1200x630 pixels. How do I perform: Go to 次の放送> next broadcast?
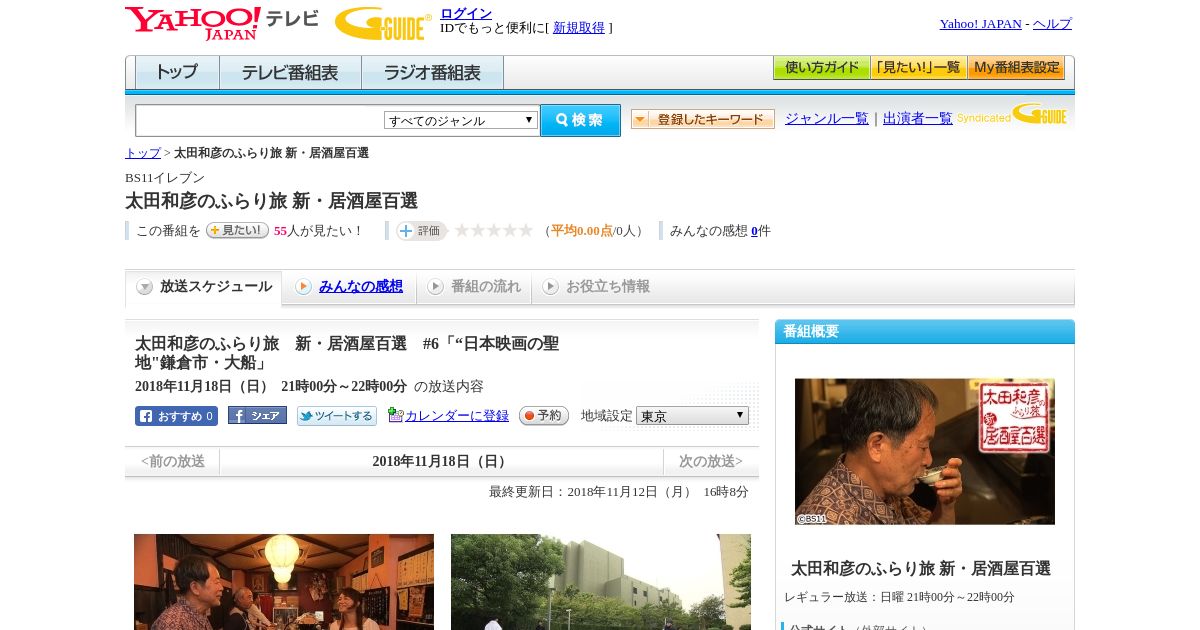click(x=711, y=461)
